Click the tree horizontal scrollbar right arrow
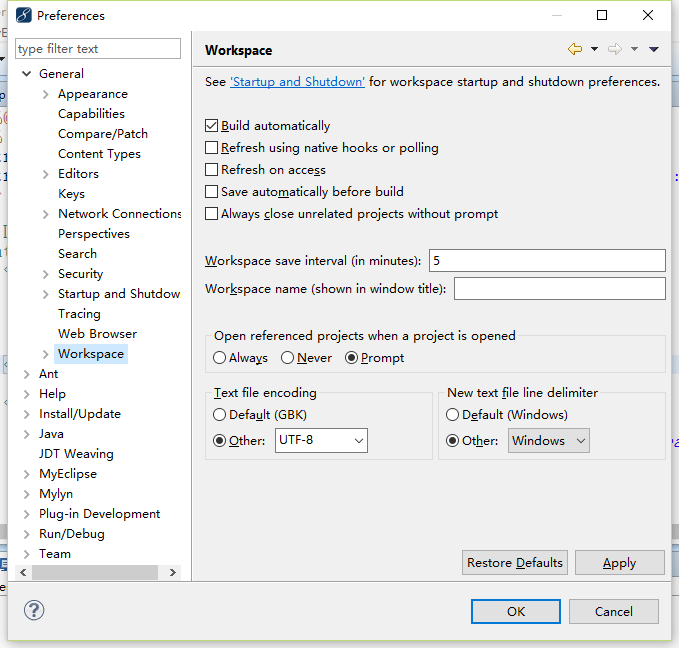679x648 pixels. coord(173,573)
